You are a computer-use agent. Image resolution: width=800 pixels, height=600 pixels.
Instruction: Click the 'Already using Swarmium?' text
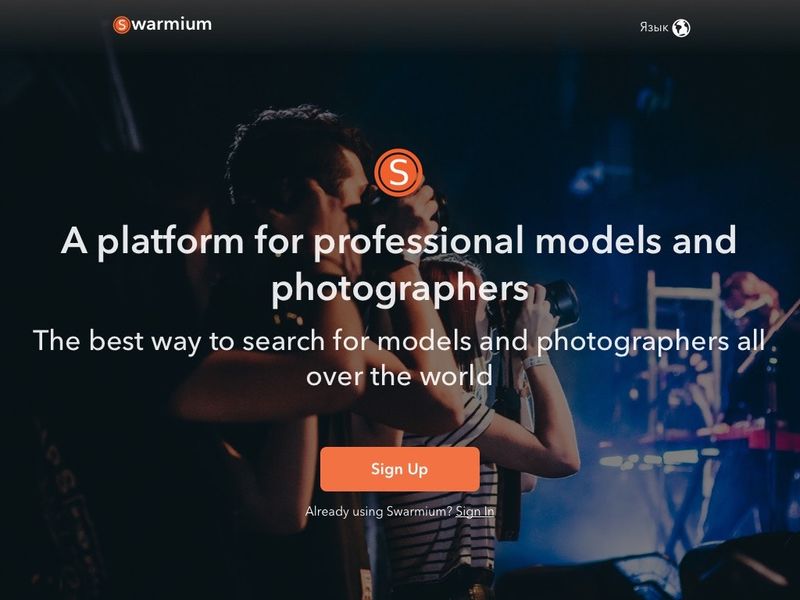[378, 511]
